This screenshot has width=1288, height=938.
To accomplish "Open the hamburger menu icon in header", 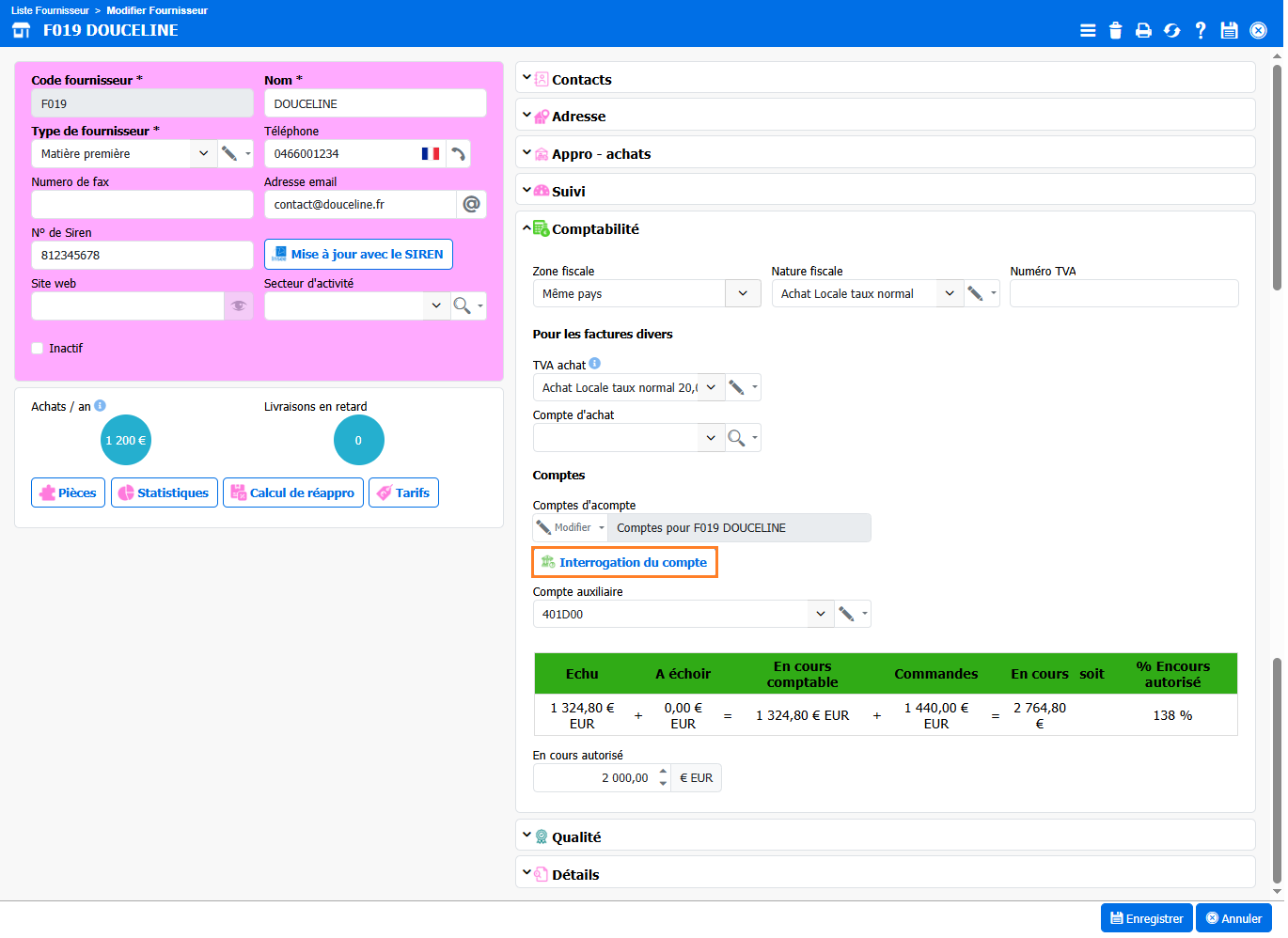I will coord(1088,30).
